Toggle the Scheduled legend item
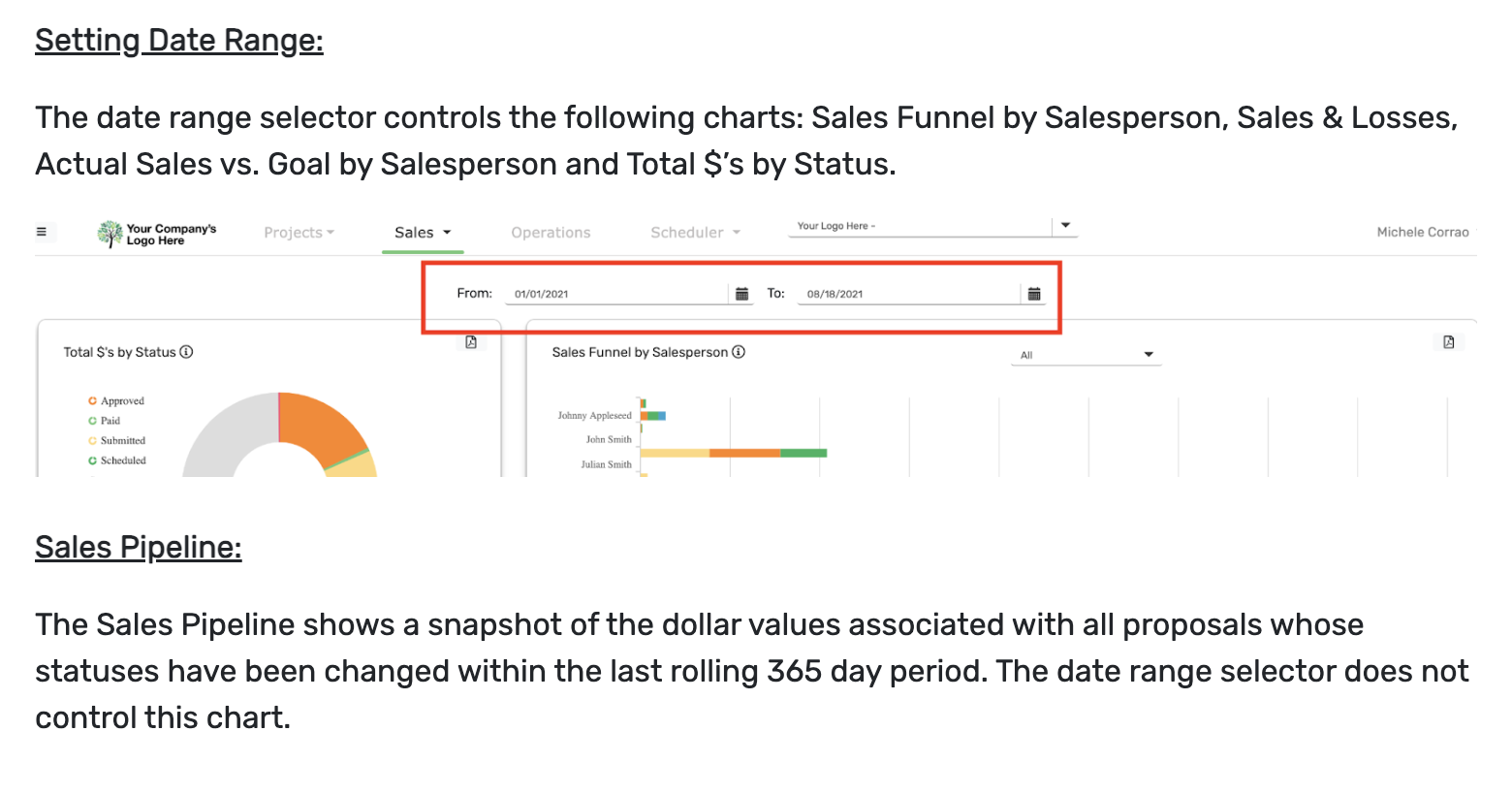Viewport: 1512px width, 795px height. [116, 461]
